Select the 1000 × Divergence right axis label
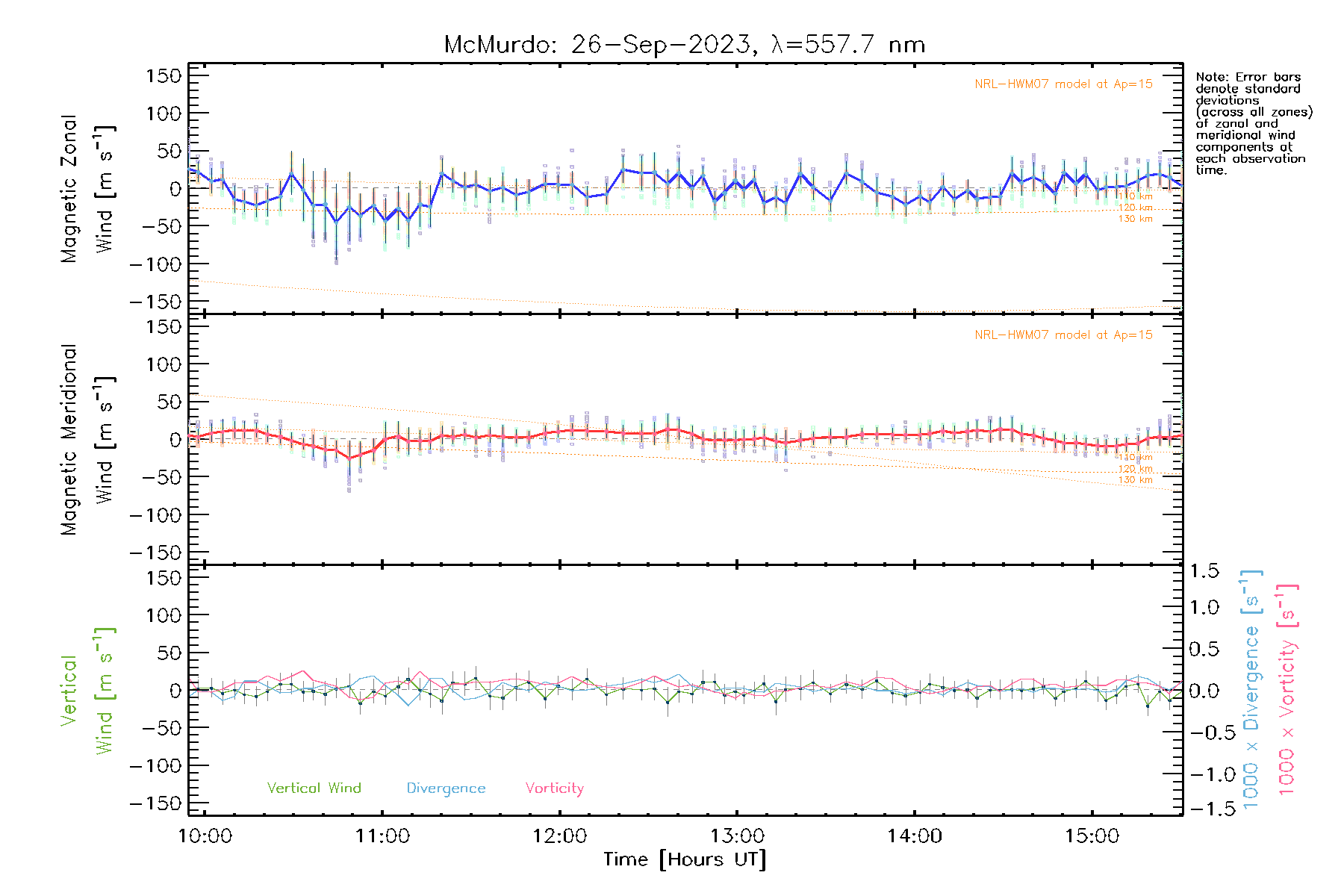Screen dimensions: 1344x896 pyautogui.click(x=1251, y=690)
